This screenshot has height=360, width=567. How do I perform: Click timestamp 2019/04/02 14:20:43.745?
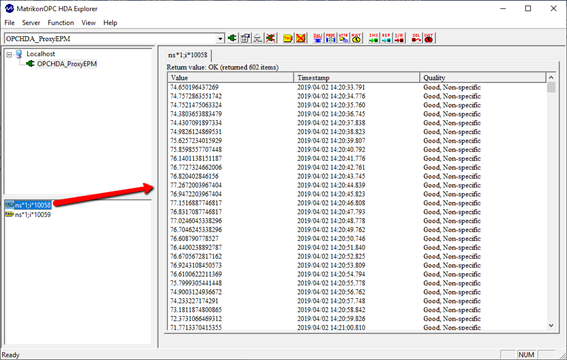pos(331,176)
